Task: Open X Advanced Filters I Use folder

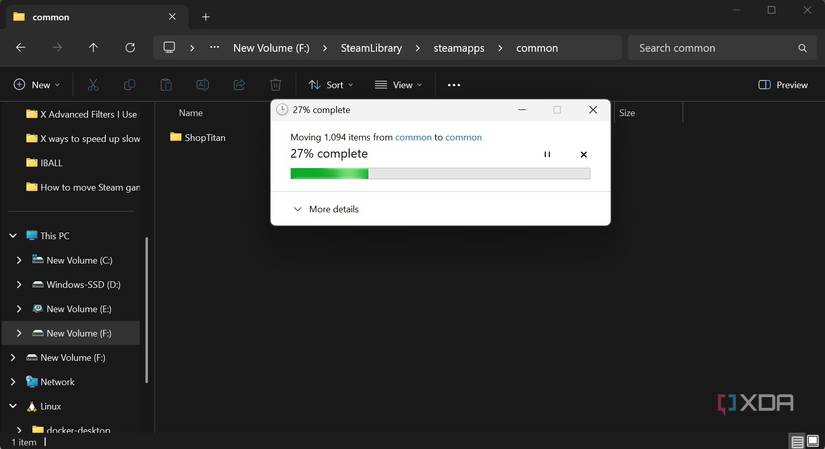Action: click(x=82, y=114)
